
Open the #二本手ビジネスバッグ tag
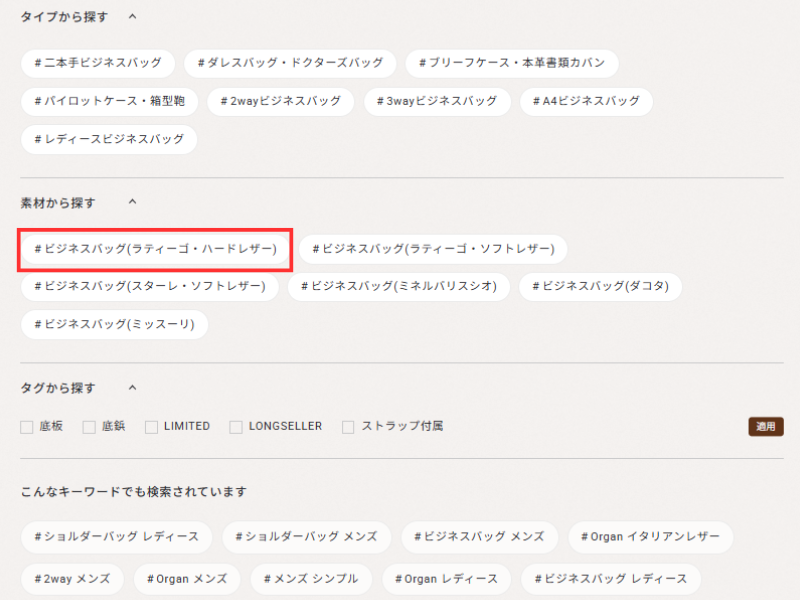pyautogui.click(x=98, y=63)
